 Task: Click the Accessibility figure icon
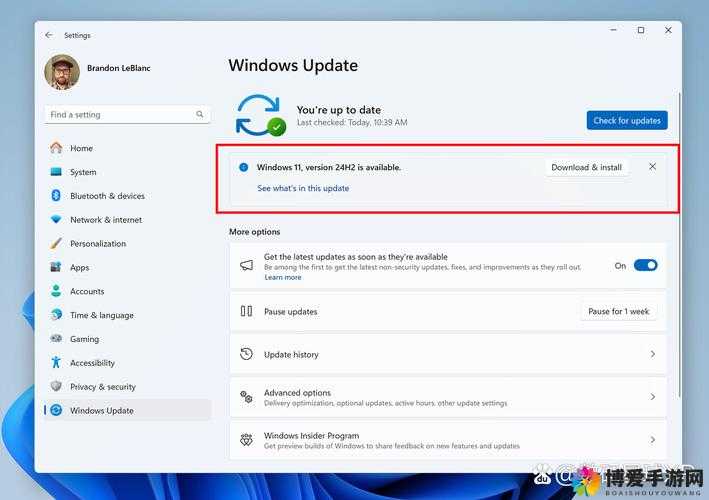click(56, 362)
